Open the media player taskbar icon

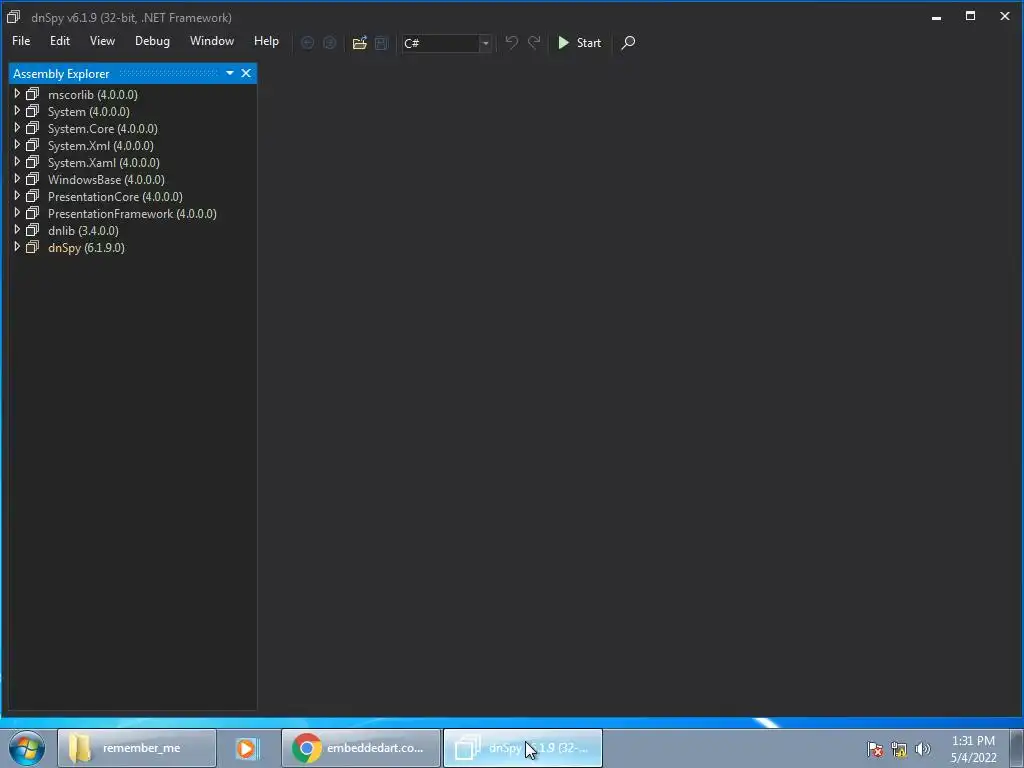tap(247, 748)
